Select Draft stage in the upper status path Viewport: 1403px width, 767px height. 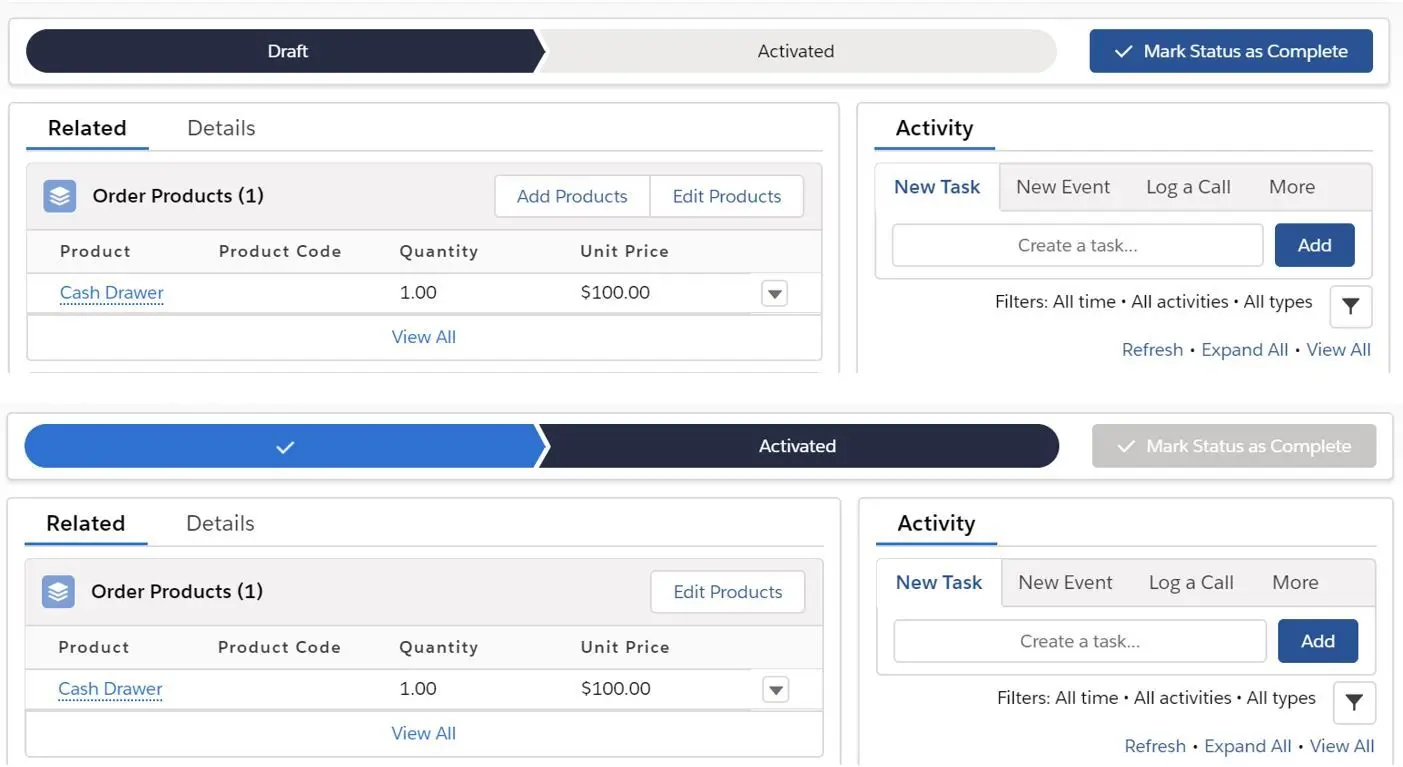click(x=284, y=51)
